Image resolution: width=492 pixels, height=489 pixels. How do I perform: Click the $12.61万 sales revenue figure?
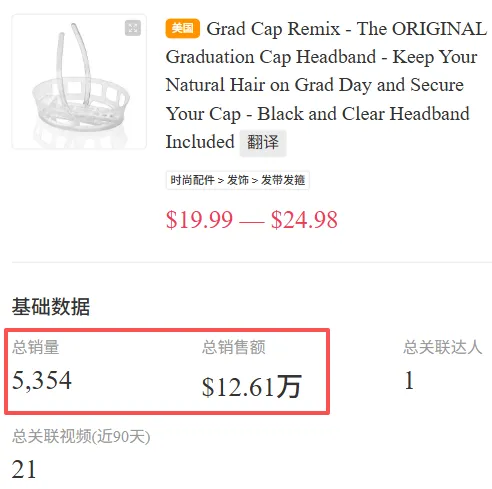coord(252,387)
